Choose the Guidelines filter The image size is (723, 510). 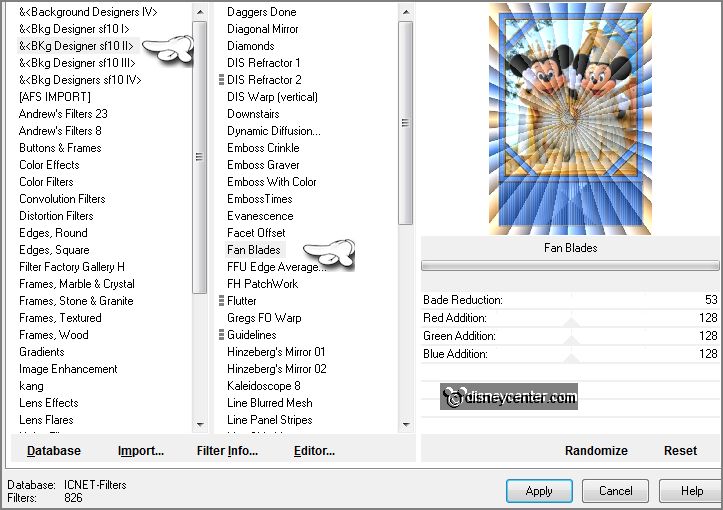coord(252,335)
